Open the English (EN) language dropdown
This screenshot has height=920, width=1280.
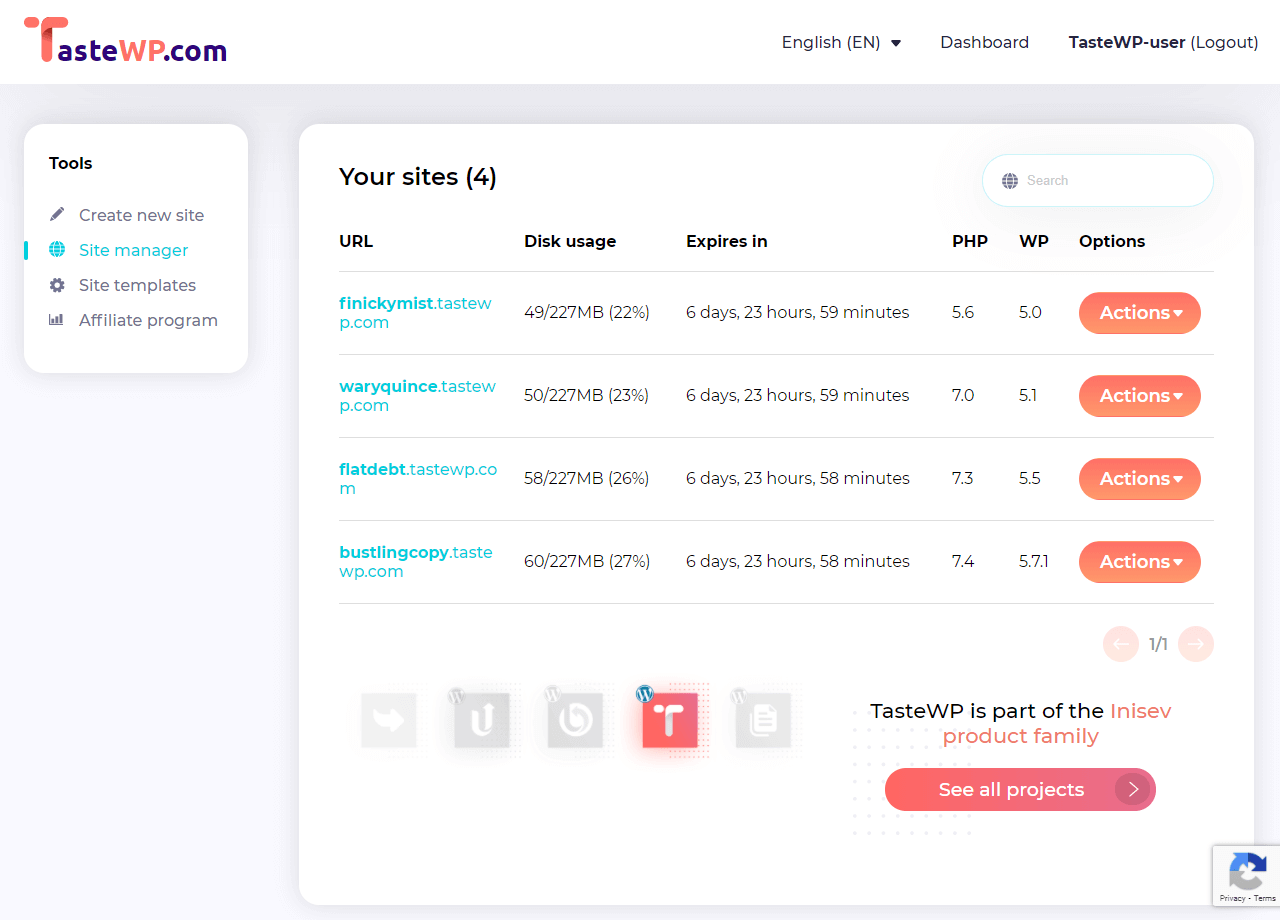click(x=841, y=42)
